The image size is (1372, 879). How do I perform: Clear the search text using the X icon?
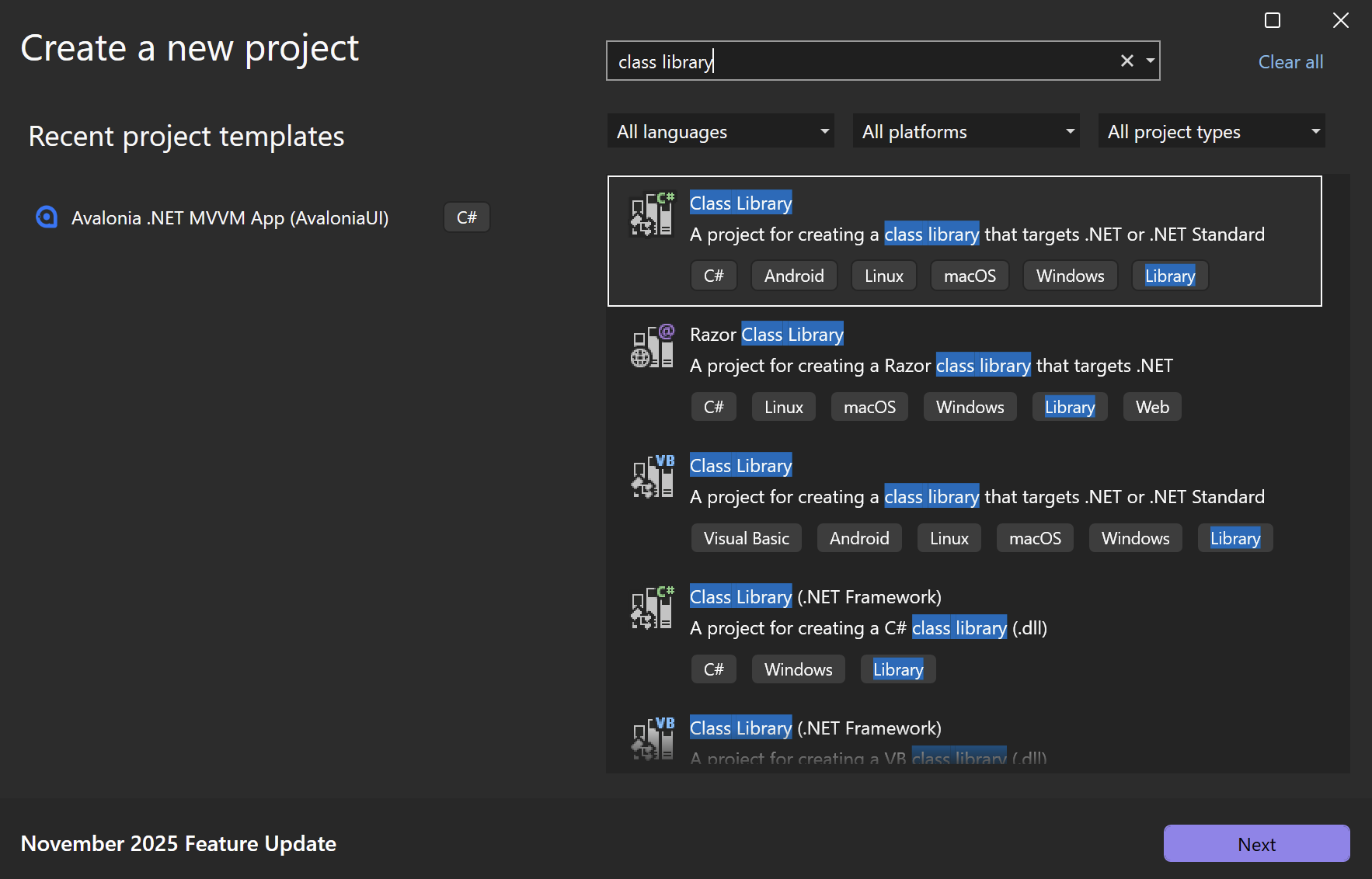coord(1127,60)
